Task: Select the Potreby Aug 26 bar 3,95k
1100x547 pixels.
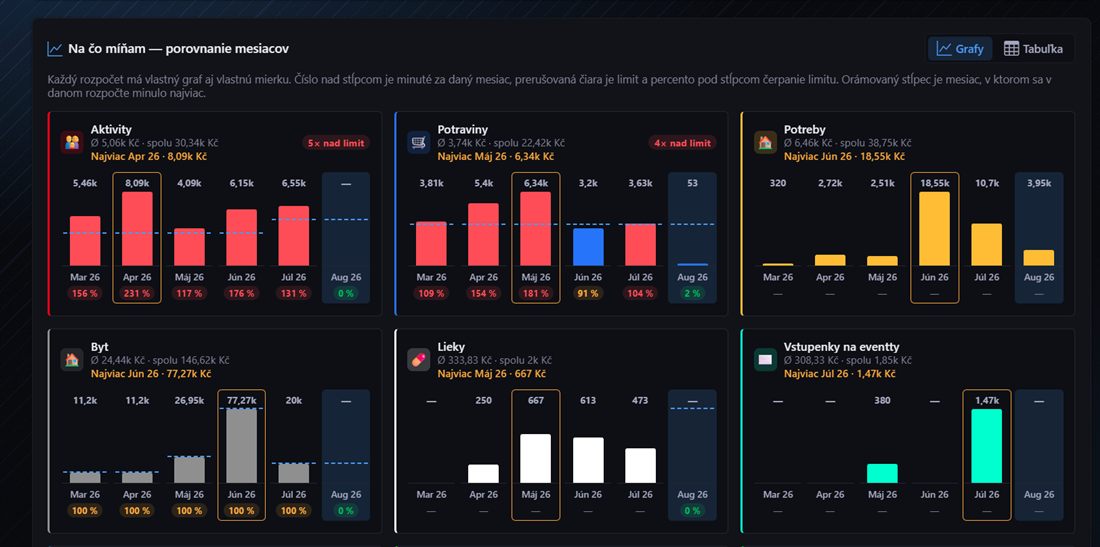Action: coord(1038,258)
